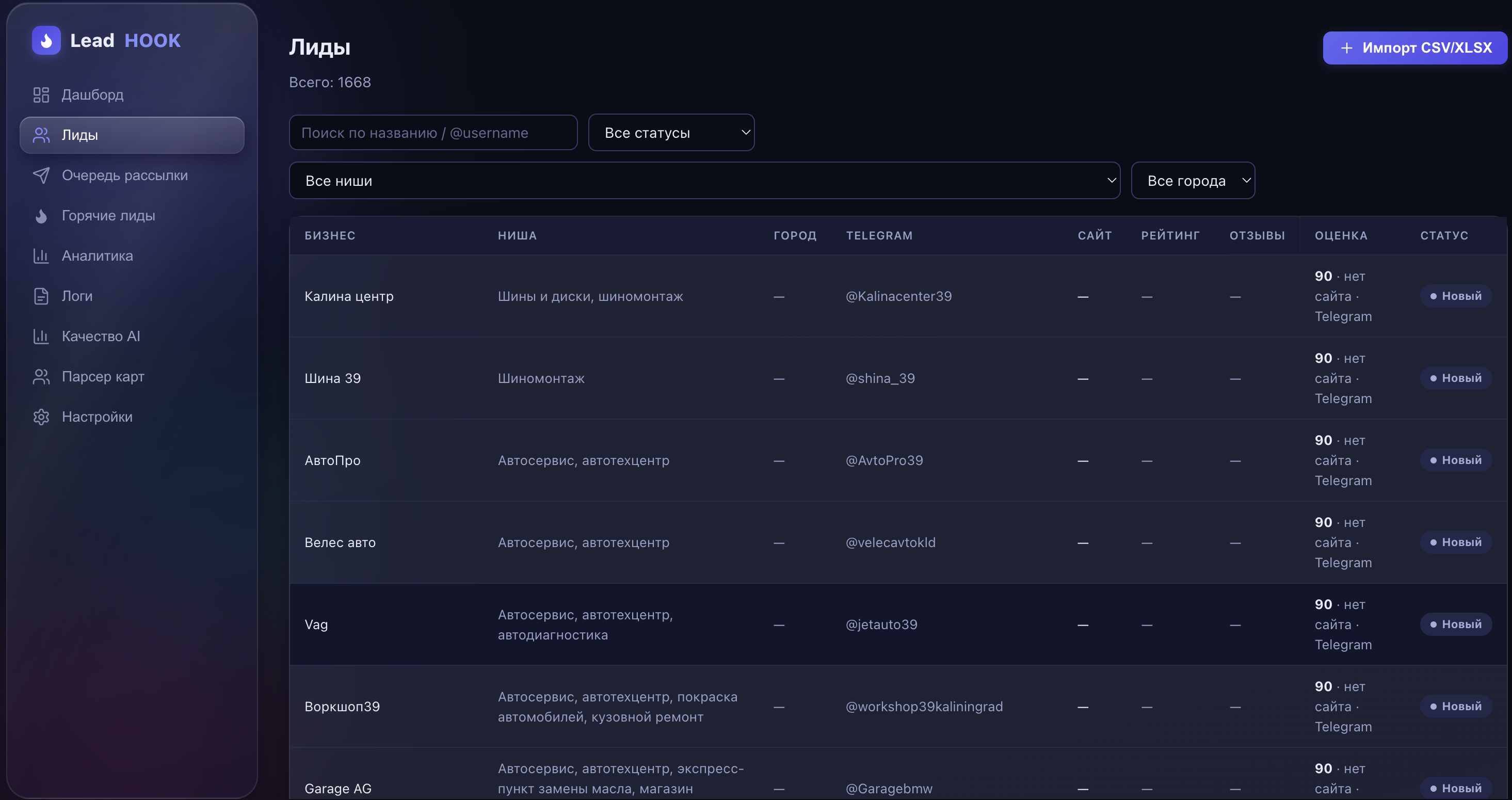The height and width of the screenshot is (800, 1512).
Task: Open the @shina_39 Telegram handle
Action: tap(880, 378)
